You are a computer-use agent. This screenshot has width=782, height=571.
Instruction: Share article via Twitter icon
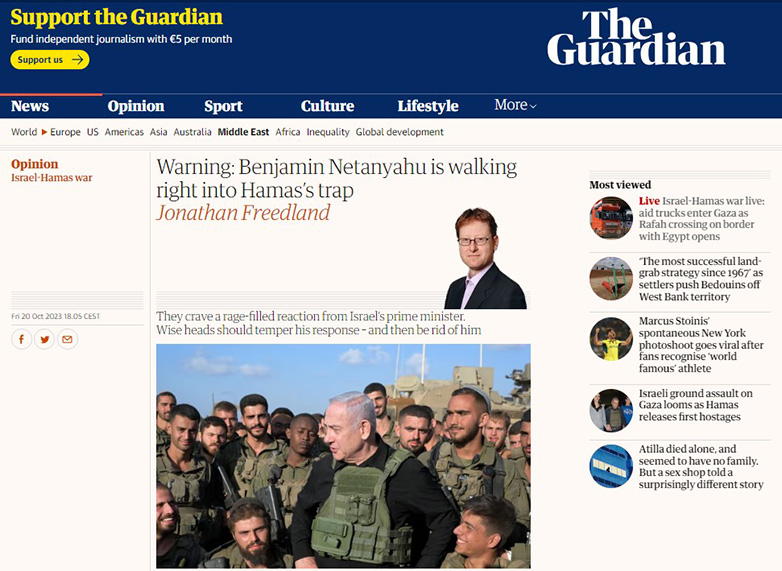click(x=44, y=340)
